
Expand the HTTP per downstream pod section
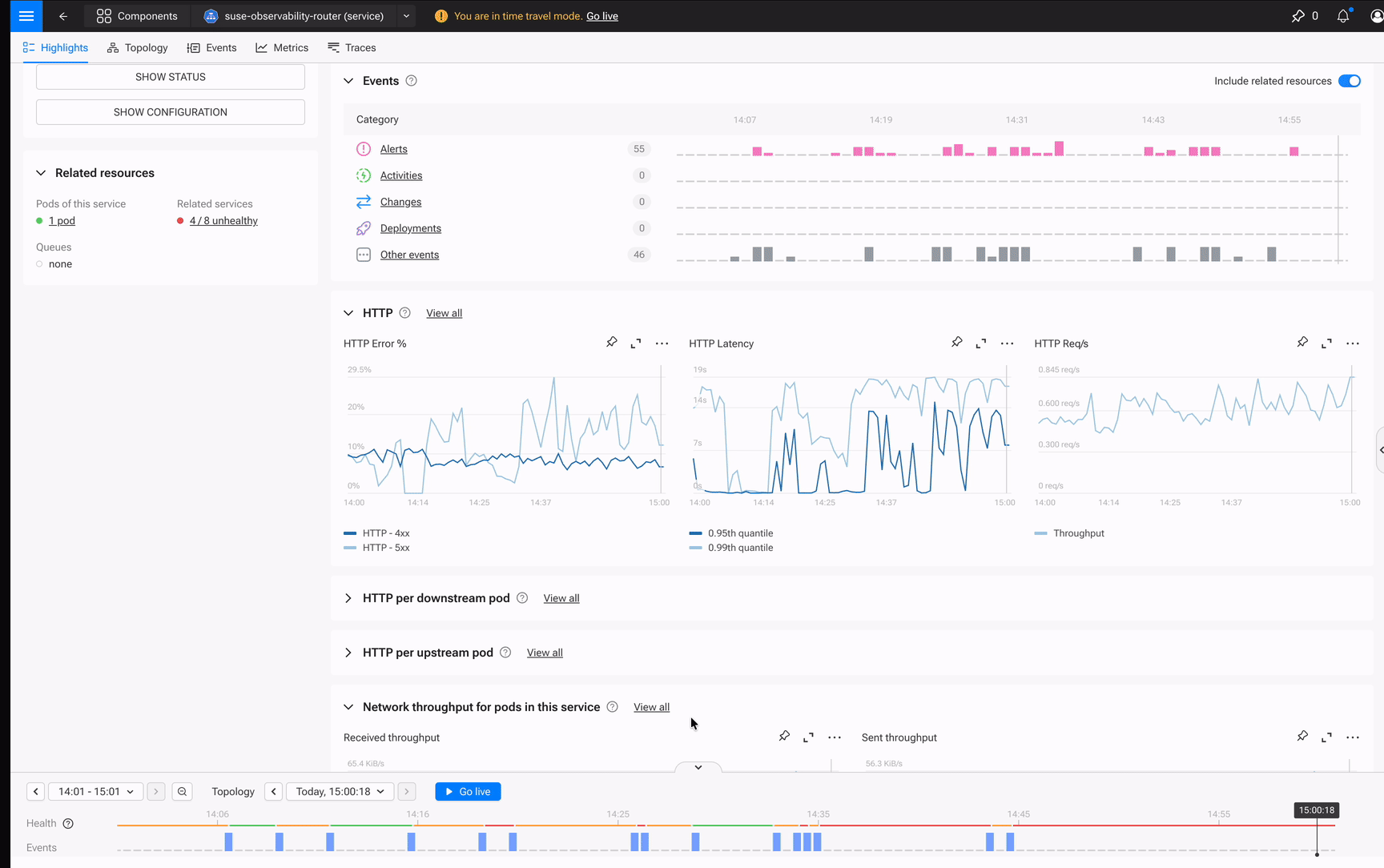348,598
